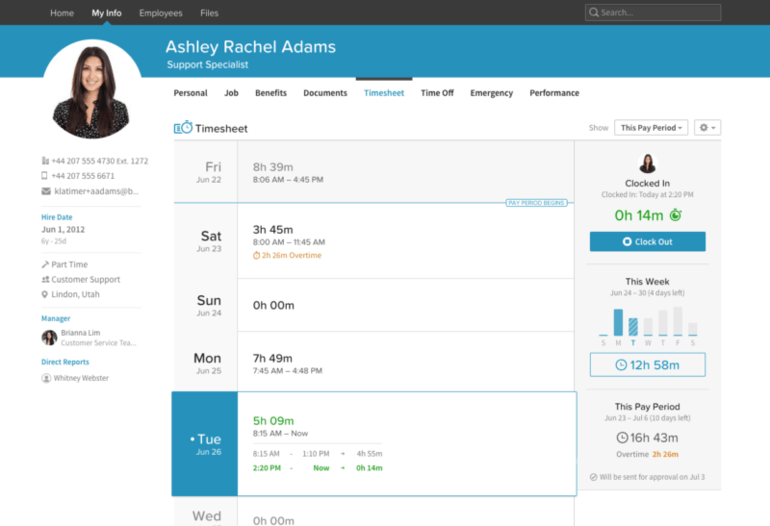Click the 5h 09m green total on Tuesday
The image size is (770, 526).
(x=274, y=421)
